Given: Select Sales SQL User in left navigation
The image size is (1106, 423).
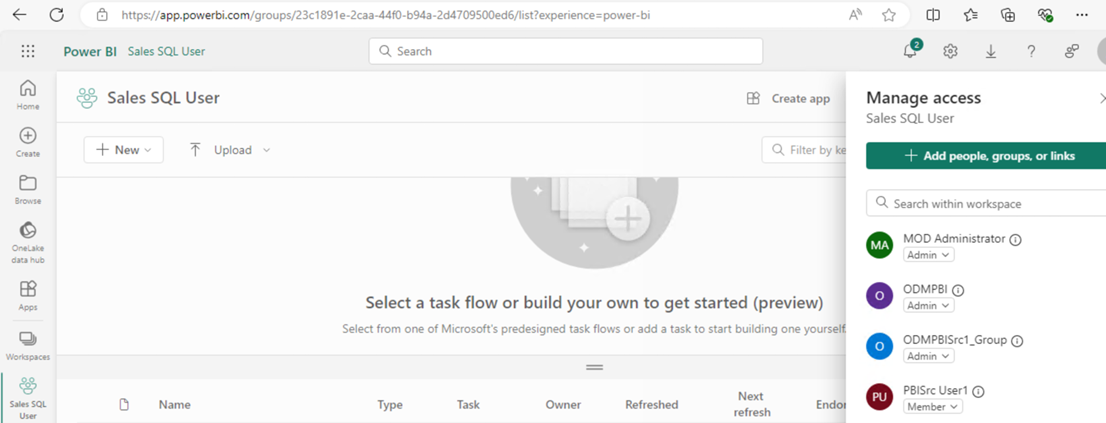Looking at the screenshot, I should pyautogui.click(x=28, y=398).
